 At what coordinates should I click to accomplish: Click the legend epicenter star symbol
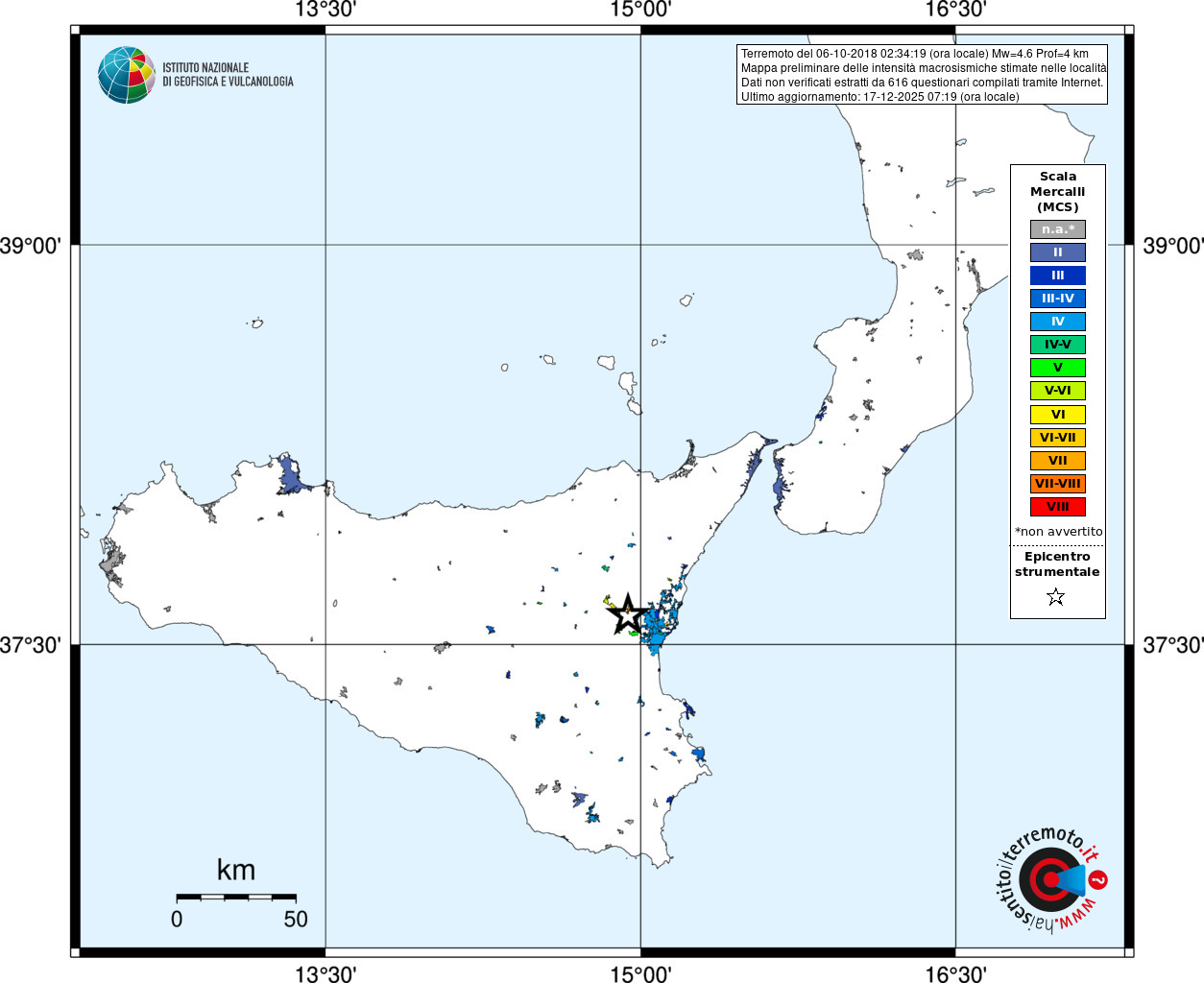[1056, 597]
